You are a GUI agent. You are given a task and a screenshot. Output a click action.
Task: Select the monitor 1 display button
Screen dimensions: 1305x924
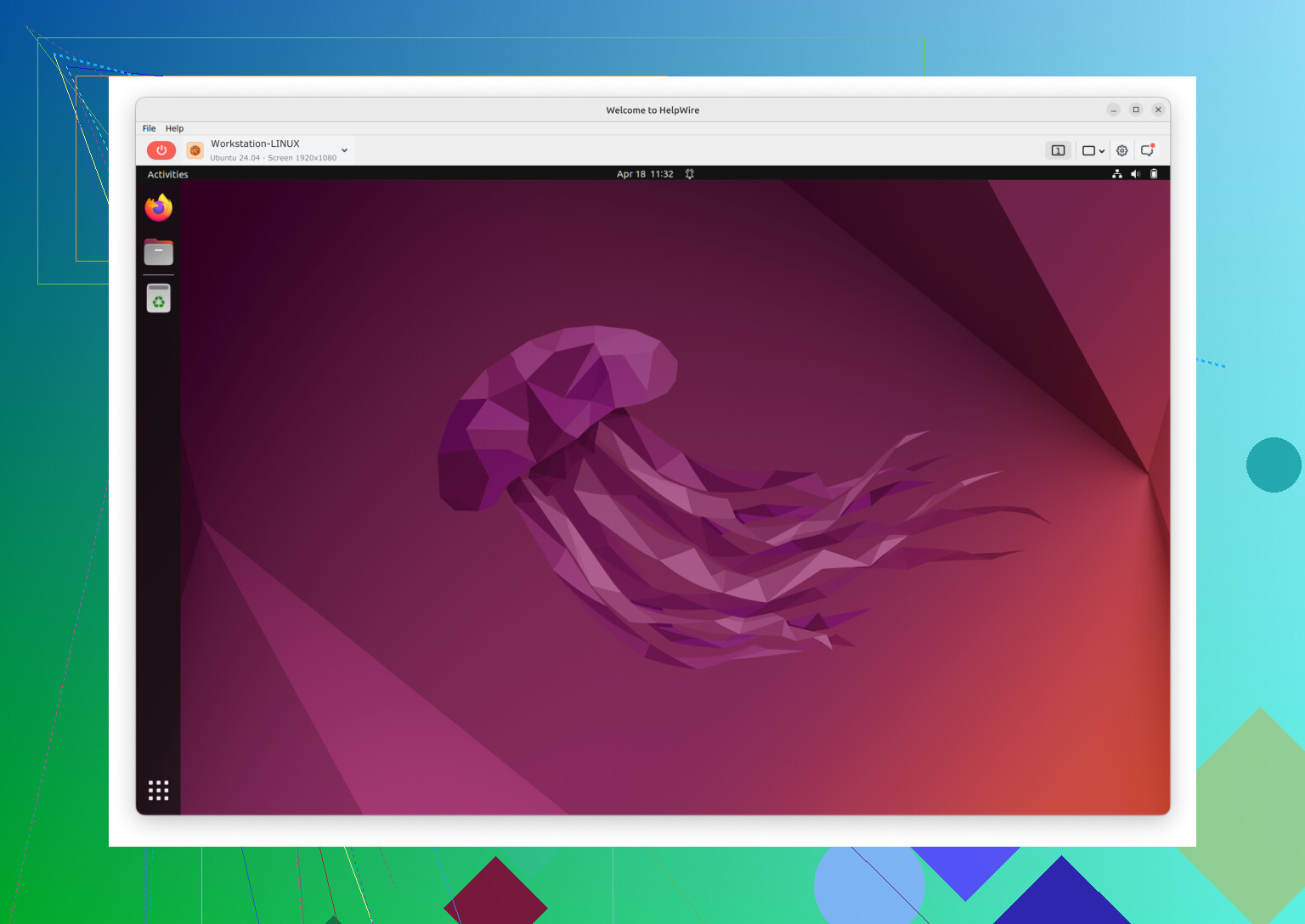[1058, 150]
